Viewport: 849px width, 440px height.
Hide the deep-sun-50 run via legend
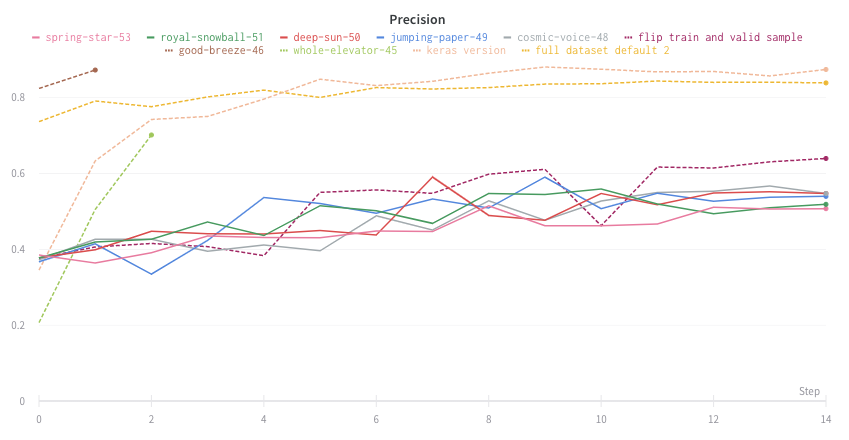326,38
